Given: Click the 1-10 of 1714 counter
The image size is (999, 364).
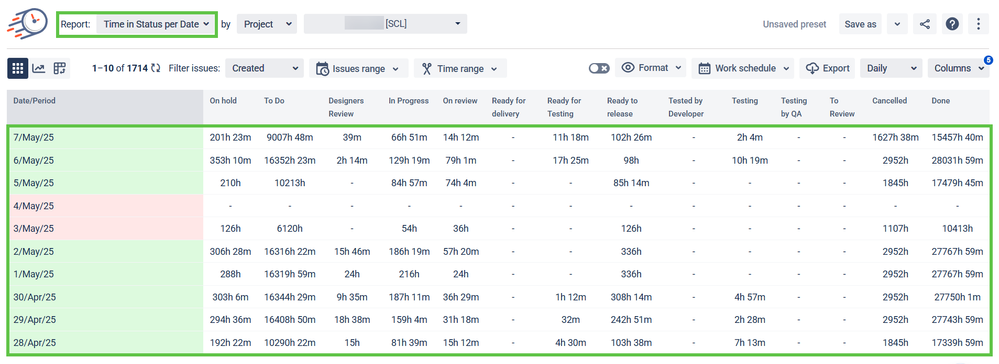Looking at the screenshot, I should coord(120,68).
